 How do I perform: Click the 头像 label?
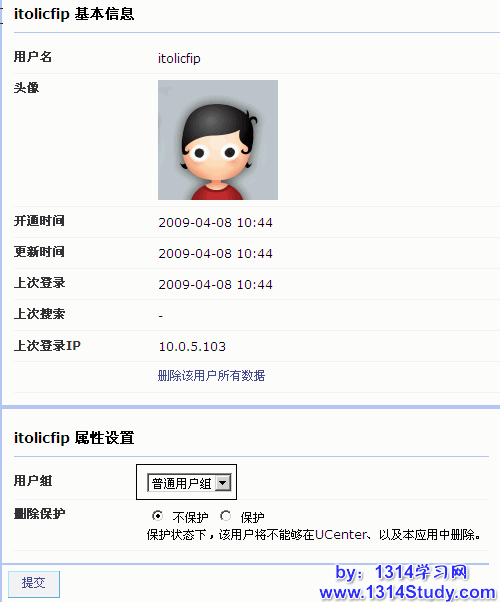pos(26,88)
